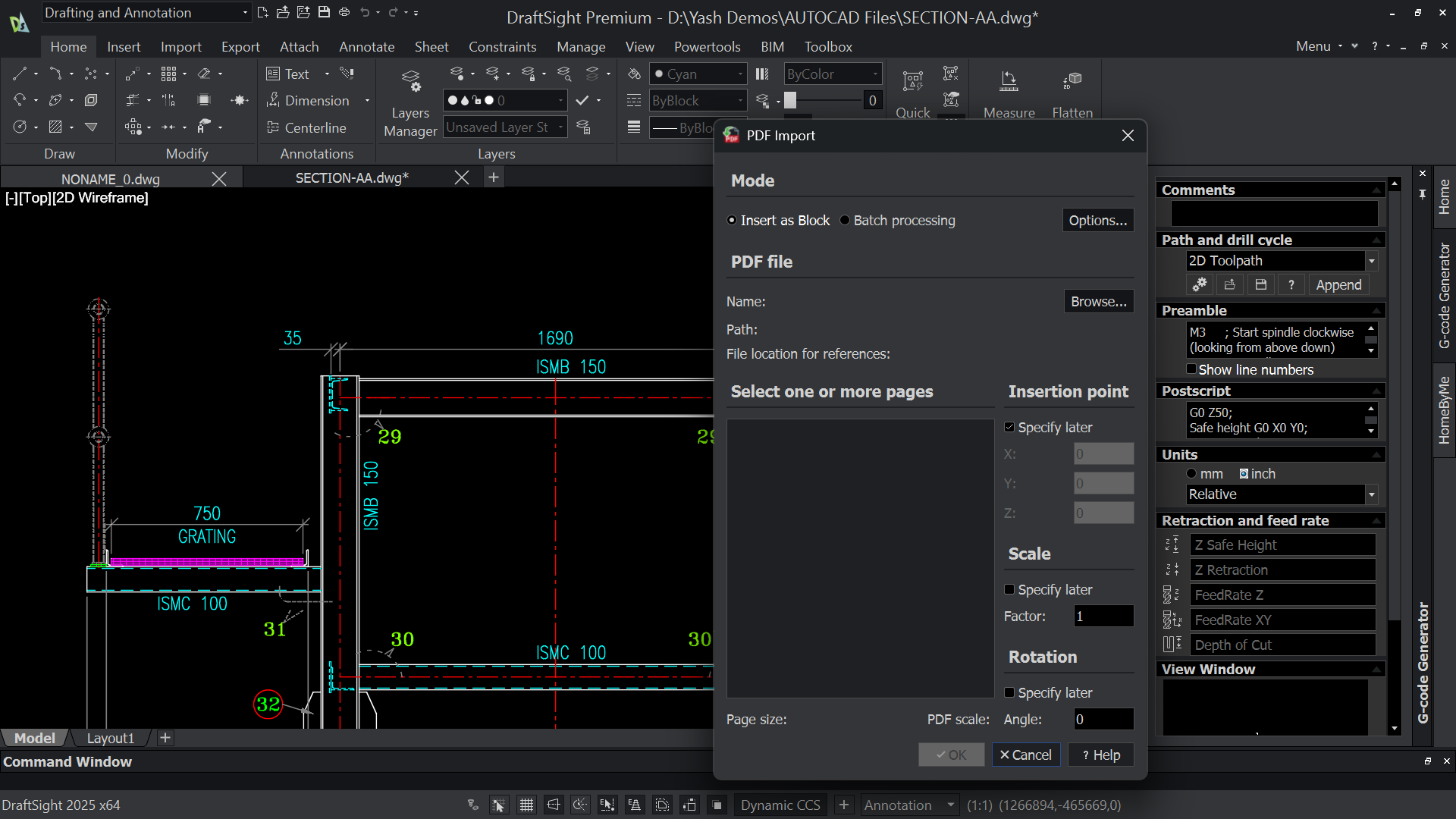
Task: Switch to the Annotate ribbon tab
Action: tap(366, 47)
